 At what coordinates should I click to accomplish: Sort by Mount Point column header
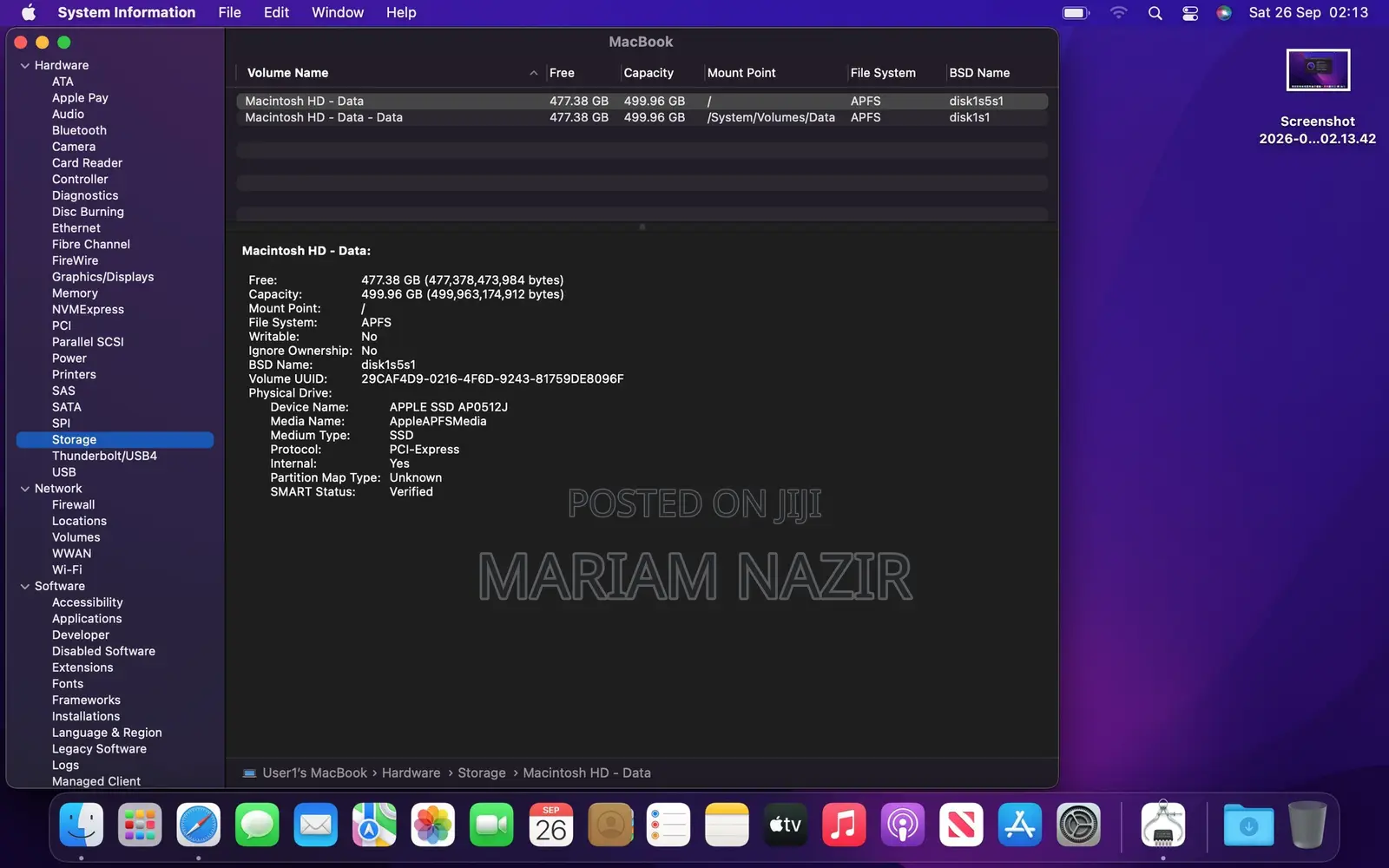point(741,73)
